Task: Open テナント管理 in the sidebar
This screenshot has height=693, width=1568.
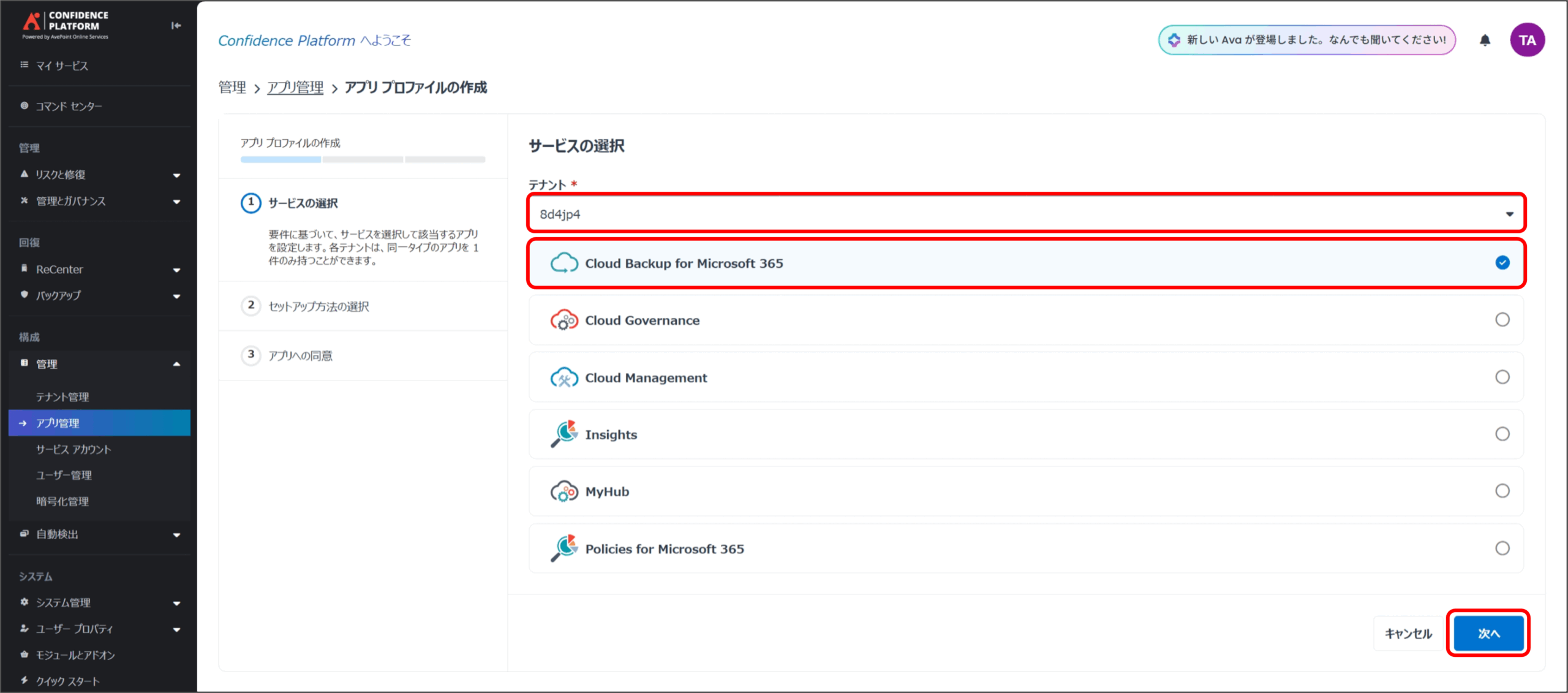Action: pyautogui.click(x=62, y=397)
